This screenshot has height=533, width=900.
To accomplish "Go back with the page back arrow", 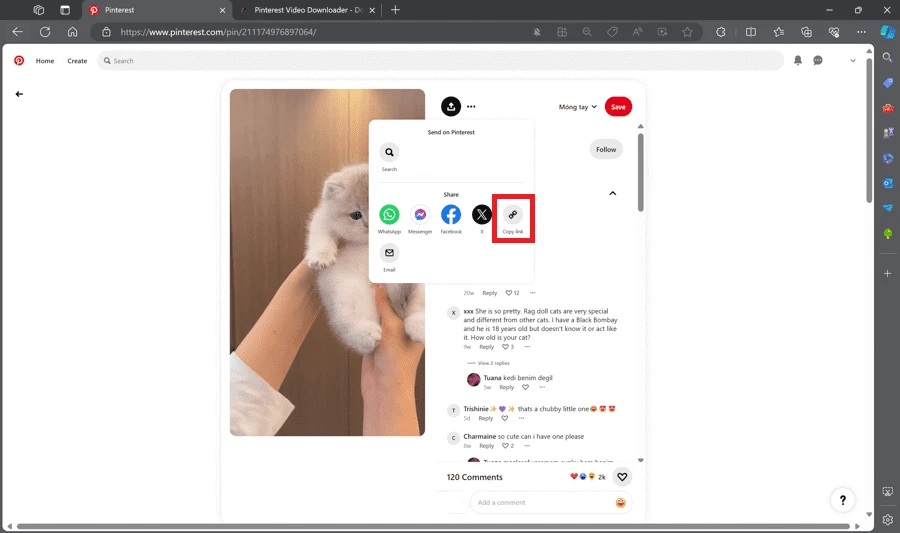I will [19, 94].
